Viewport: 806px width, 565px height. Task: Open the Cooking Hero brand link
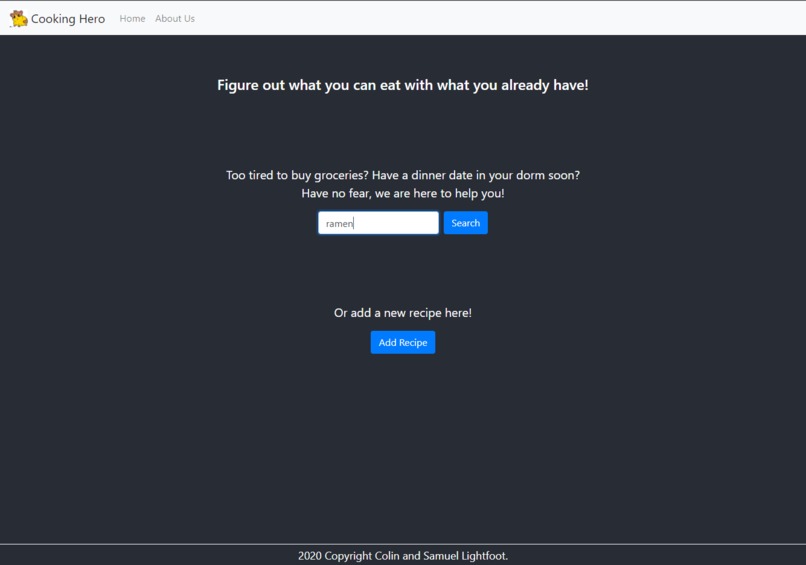click(57, 19)
